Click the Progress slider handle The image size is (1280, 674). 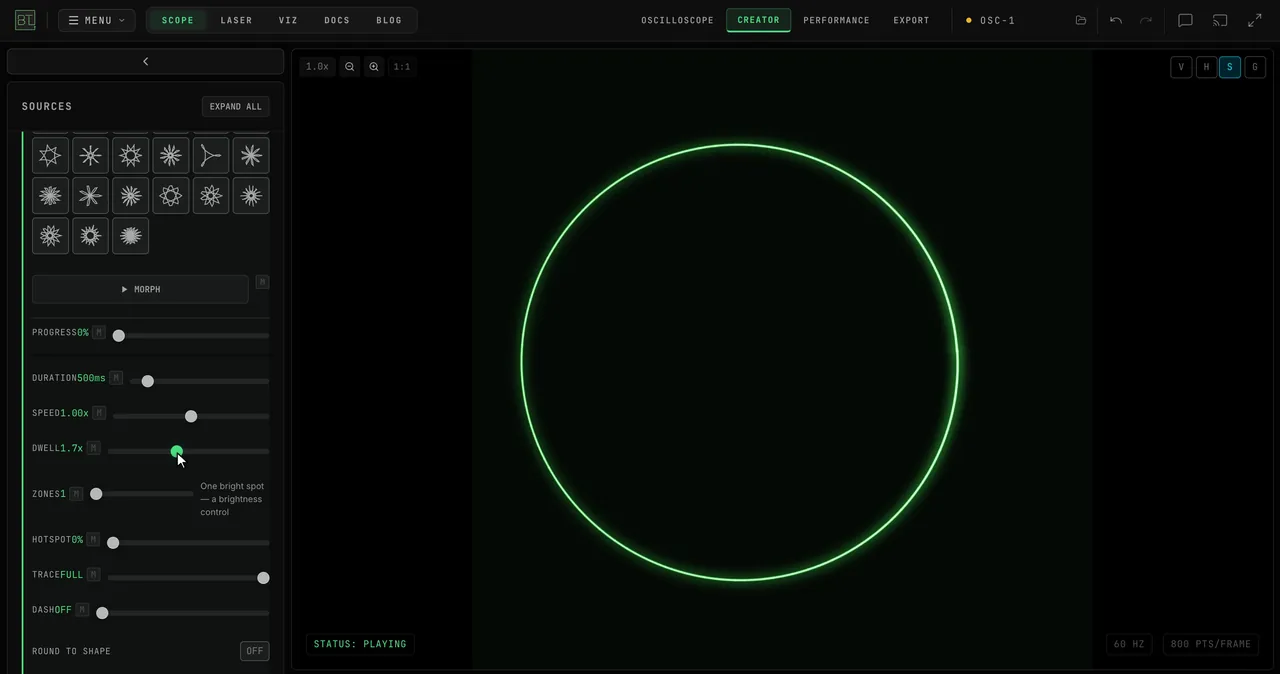119,336
